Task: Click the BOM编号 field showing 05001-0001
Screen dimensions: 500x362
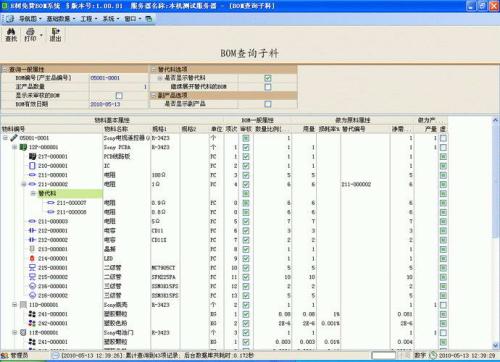Action: pos(118,78)
